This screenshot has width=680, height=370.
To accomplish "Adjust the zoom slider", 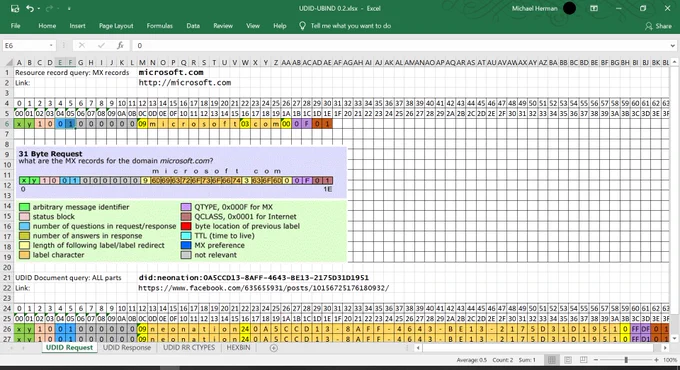I will coord(626,360).
